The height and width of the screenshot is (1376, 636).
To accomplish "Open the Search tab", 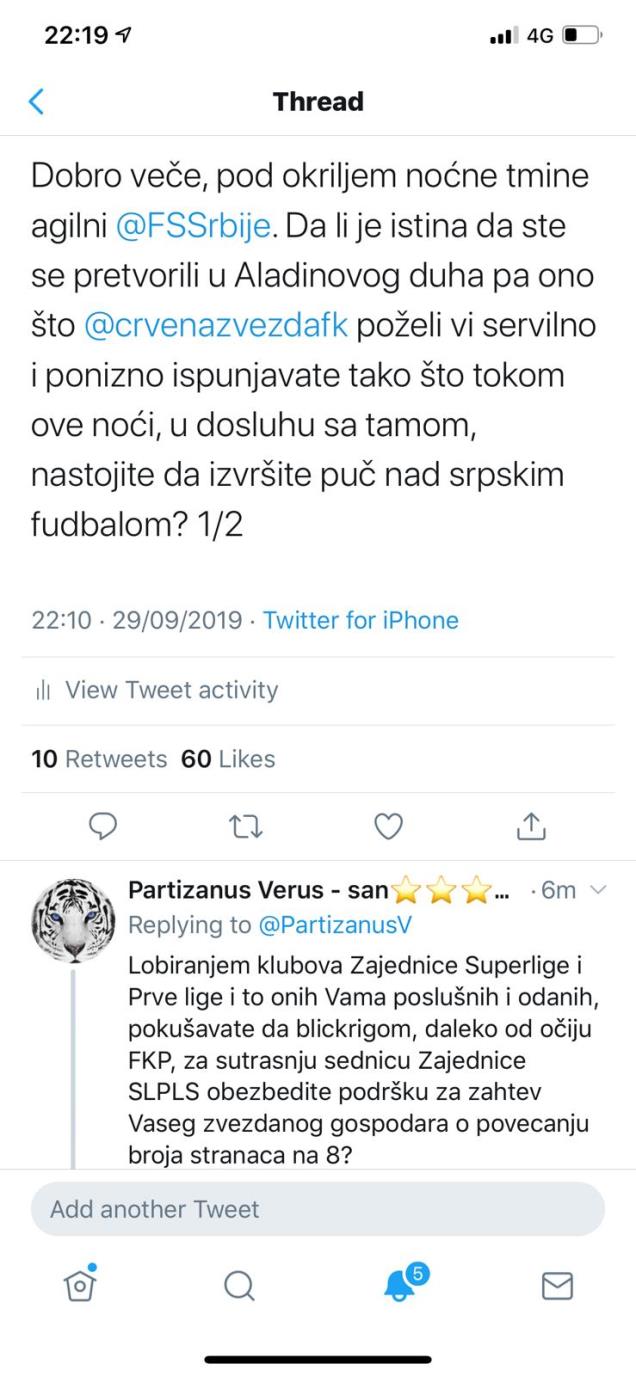I will coord(239,1285).
